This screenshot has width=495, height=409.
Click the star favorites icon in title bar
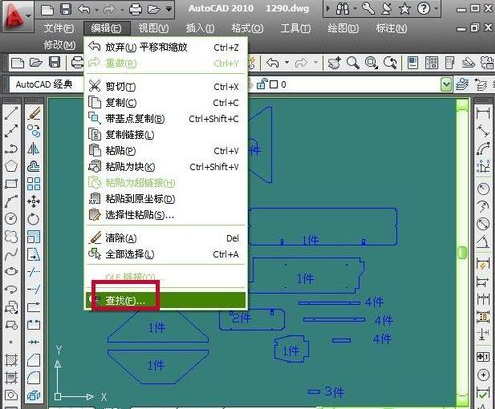(x=404, y=9)
